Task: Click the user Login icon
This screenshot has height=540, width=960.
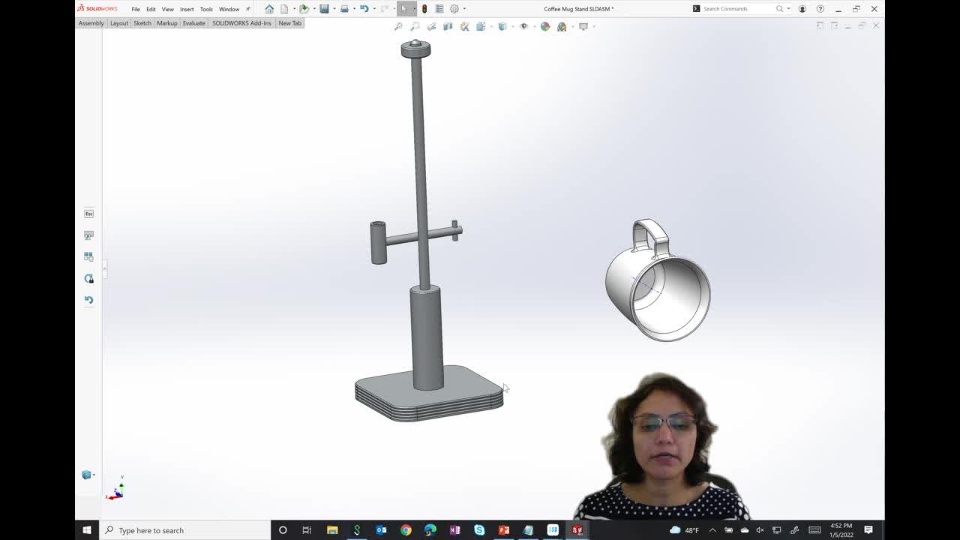Action: pos(802,9)
